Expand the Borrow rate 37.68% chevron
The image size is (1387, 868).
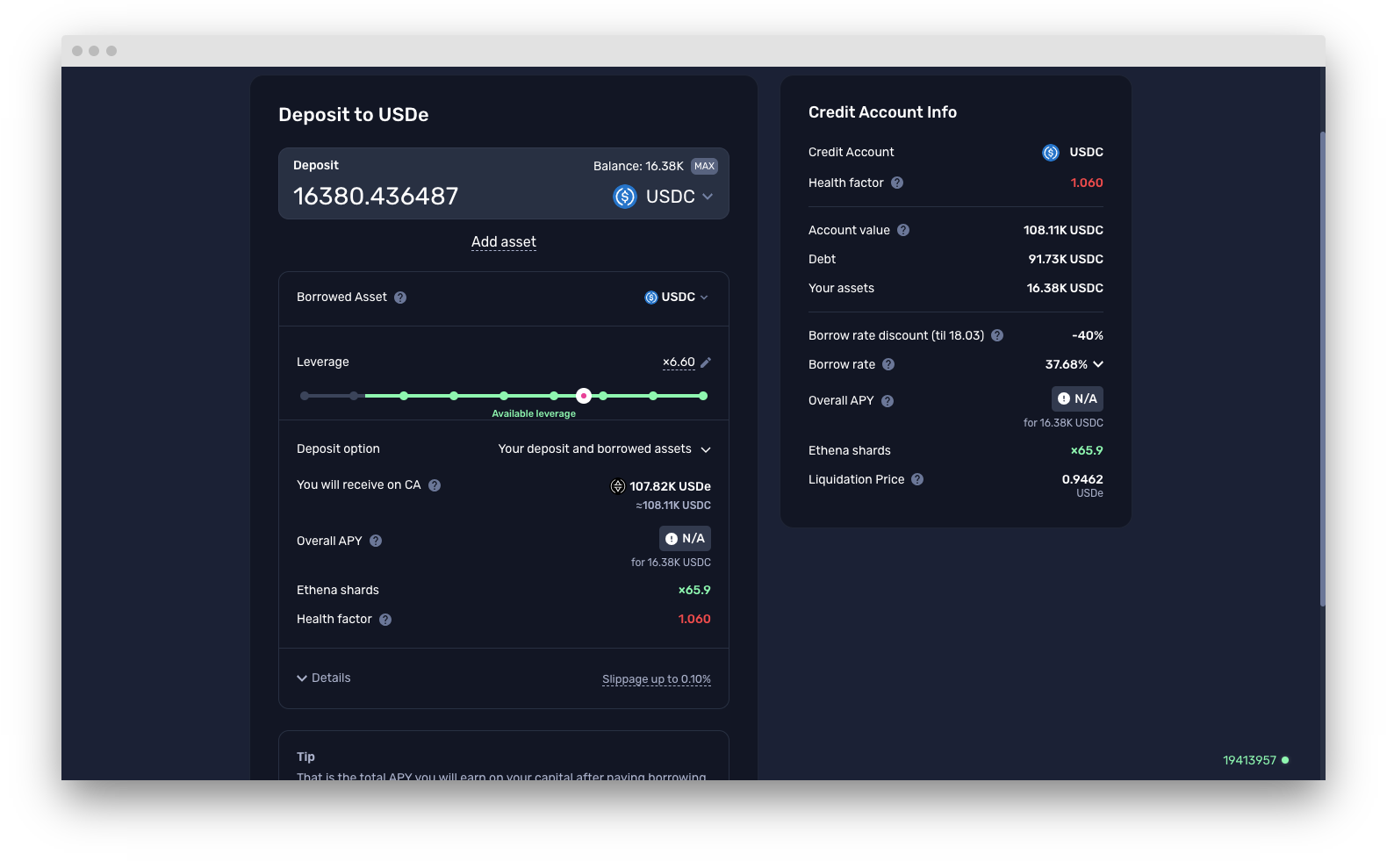1098,364
